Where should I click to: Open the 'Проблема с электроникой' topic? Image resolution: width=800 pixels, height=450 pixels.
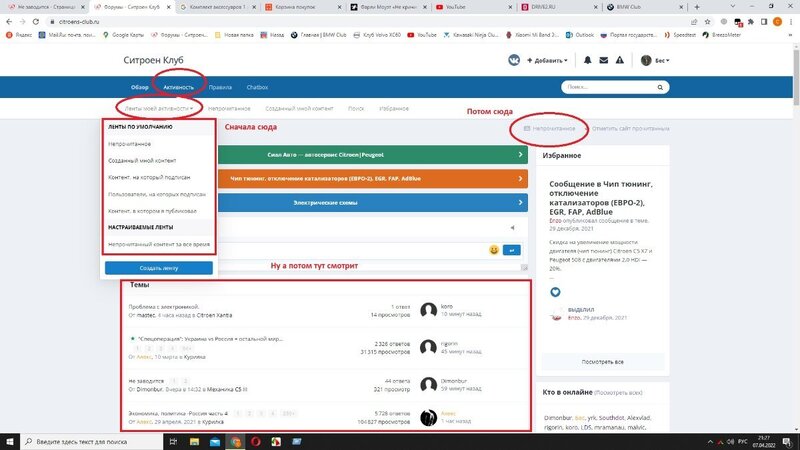(164, 306)
